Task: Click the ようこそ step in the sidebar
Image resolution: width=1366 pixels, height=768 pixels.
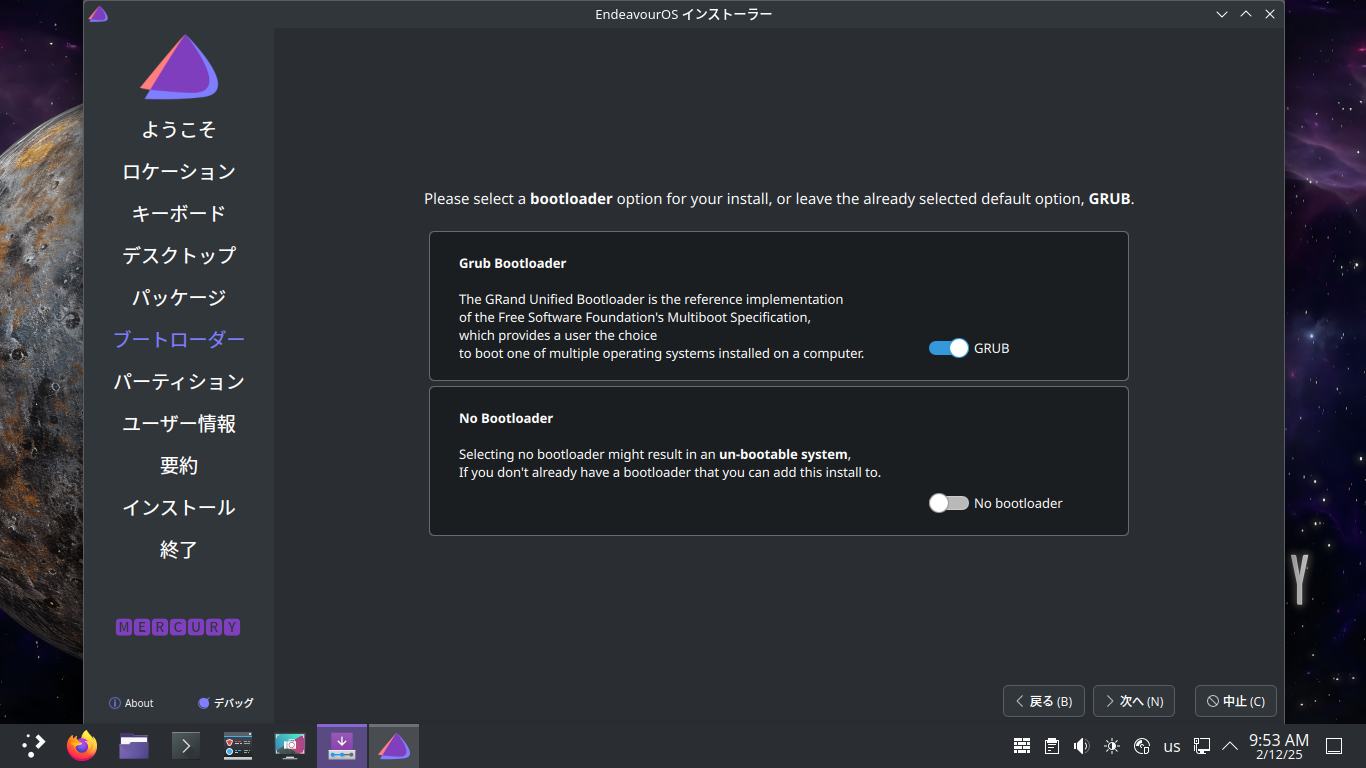Action: [x=179, y=129]
